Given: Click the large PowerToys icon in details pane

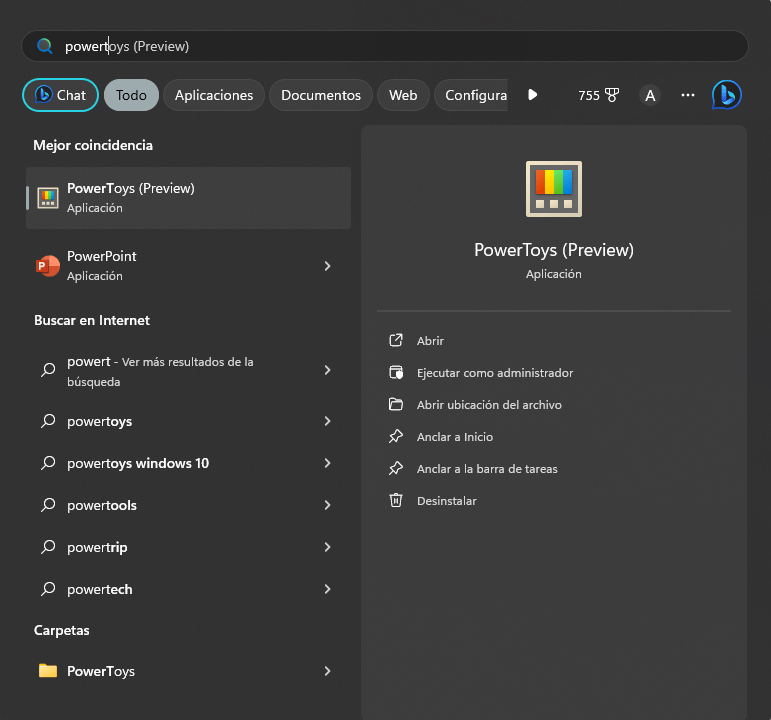Looking at the screenshot, I should point(554,189).
